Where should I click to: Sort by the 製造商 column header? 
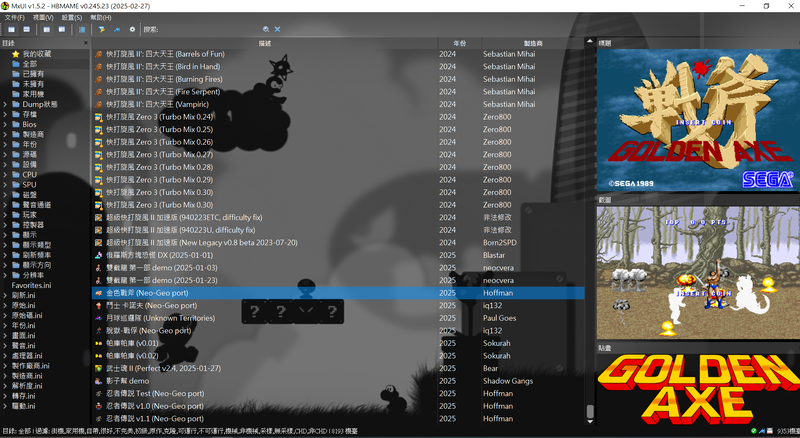point(533,43)
